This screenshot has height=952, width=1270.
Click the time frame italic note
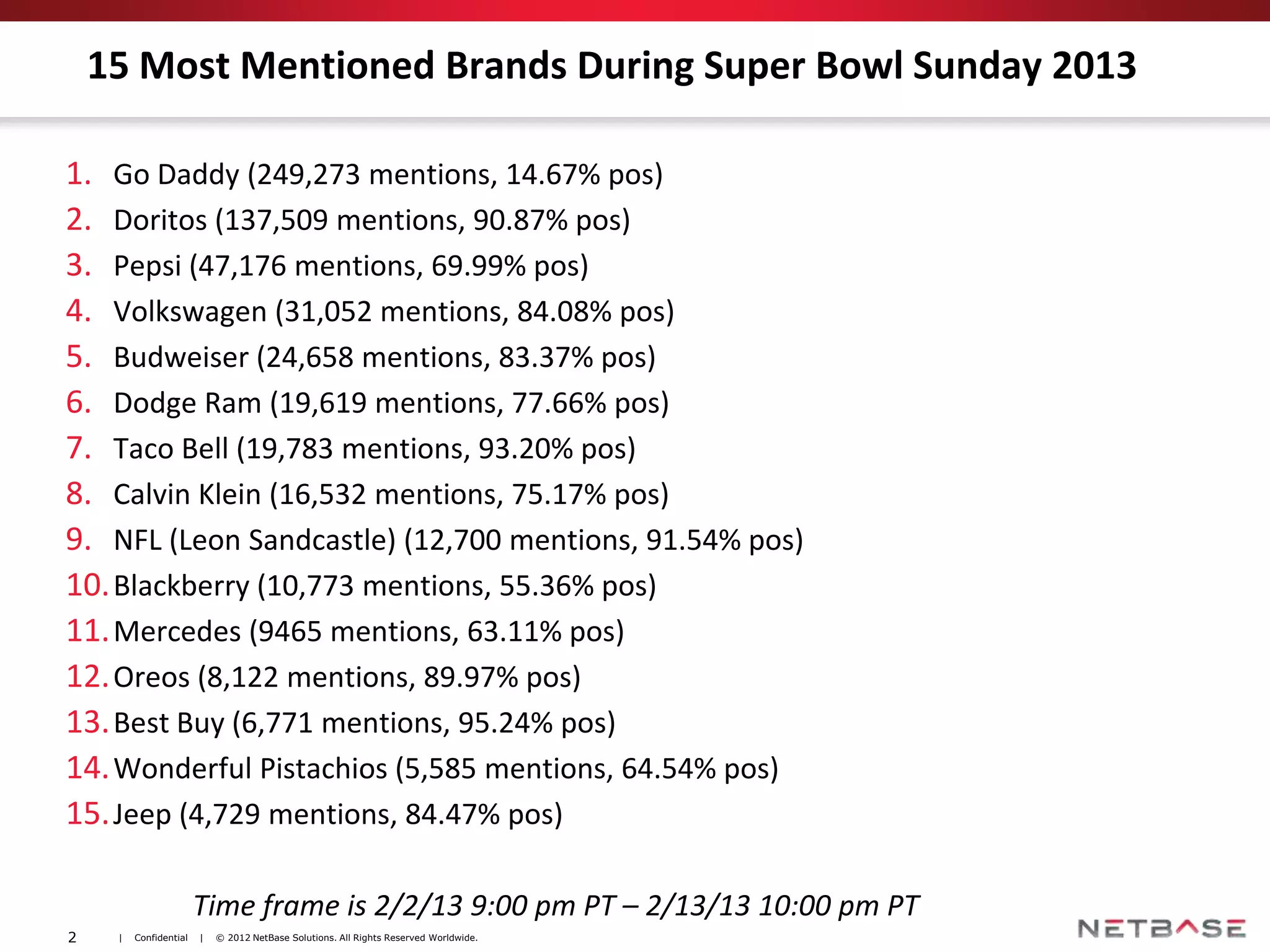[556, 906]
